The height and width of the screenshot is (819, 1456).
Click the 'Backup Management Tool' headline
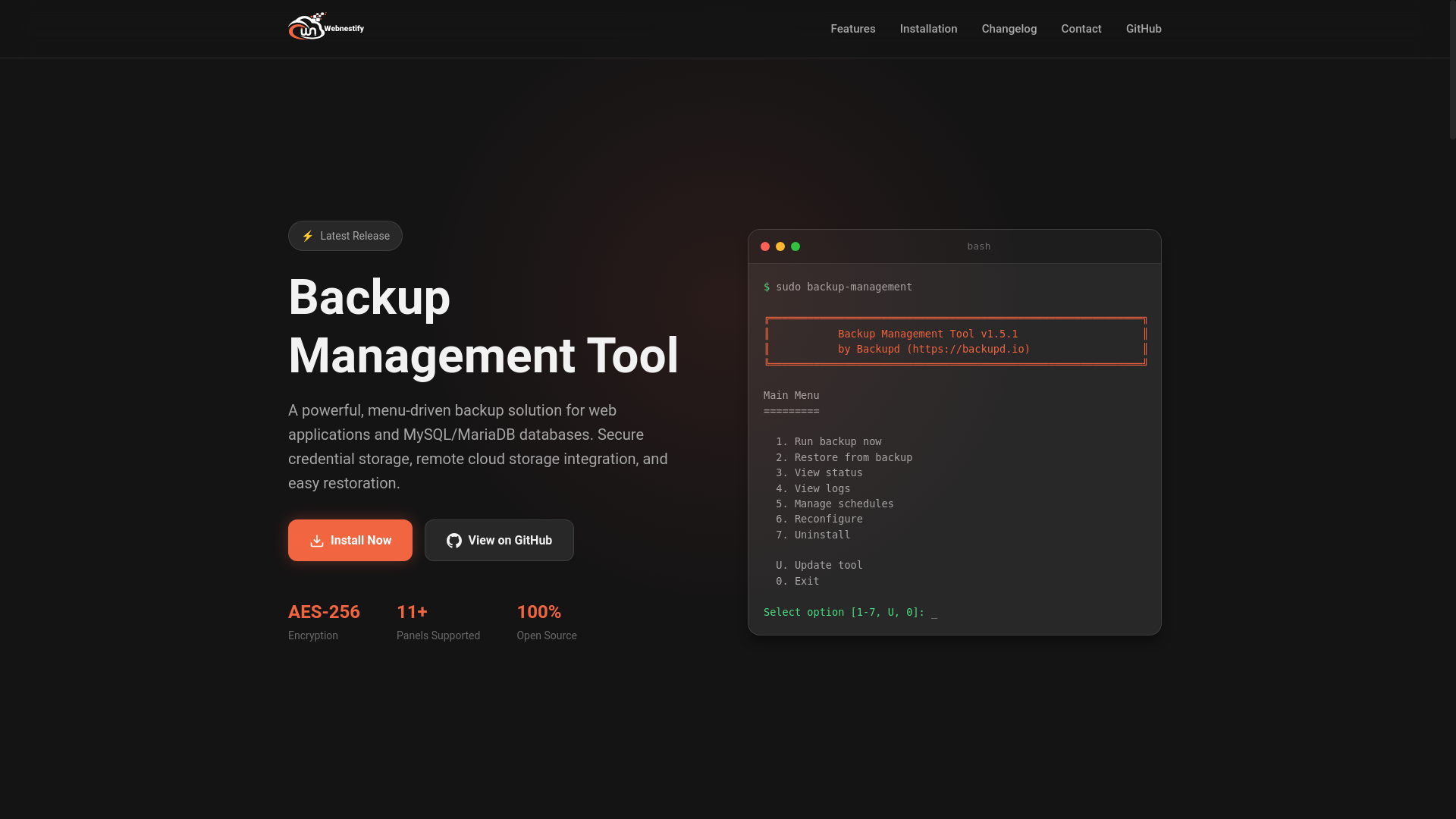(483, 326)
